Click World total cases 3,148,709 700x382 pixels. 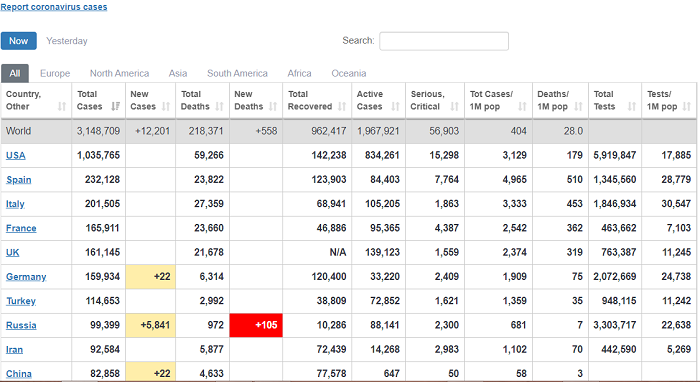pos(98,131)
